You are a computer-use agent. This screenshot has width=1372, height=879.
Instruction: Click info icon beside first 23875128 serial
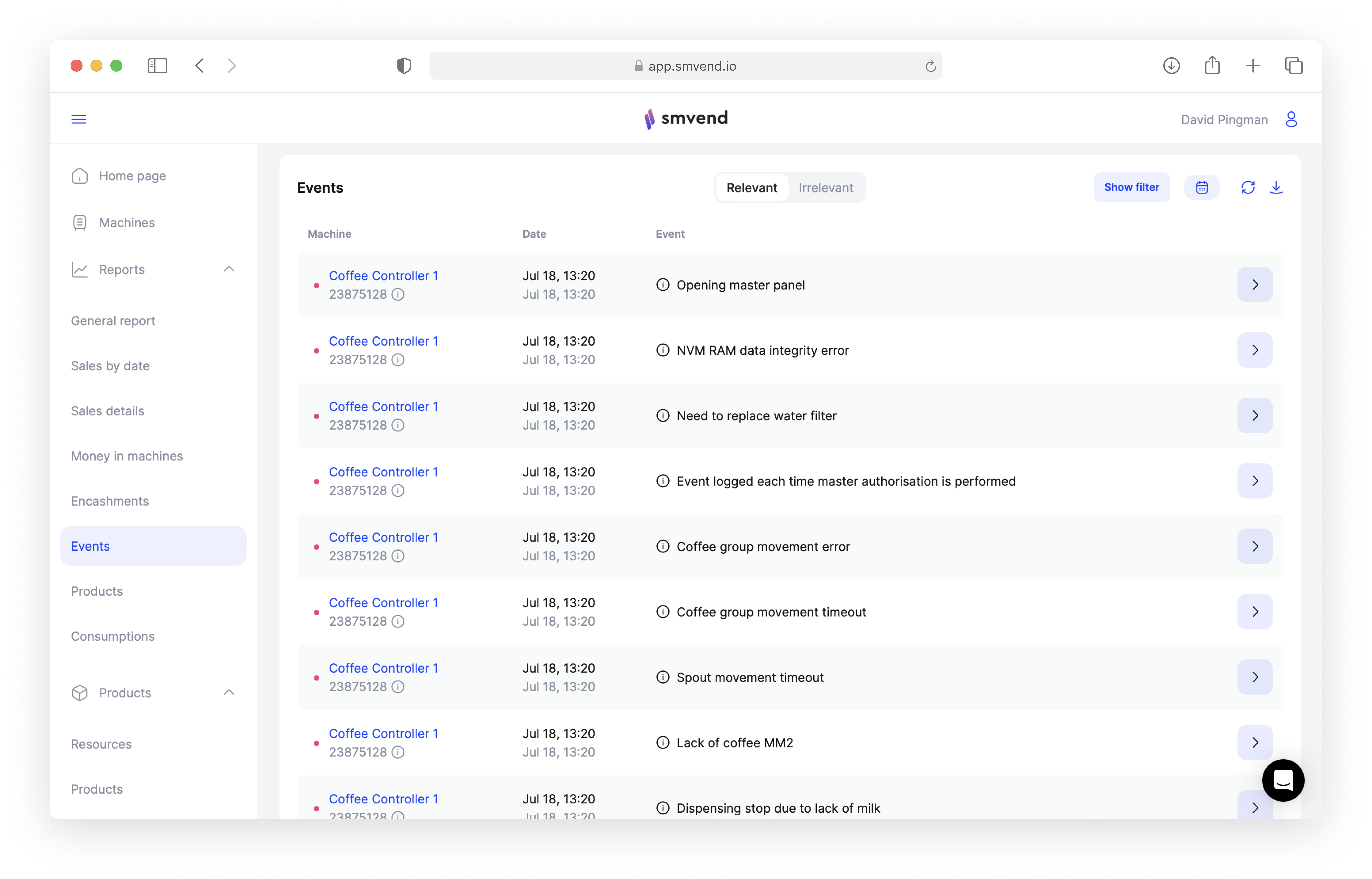point(398,295)
